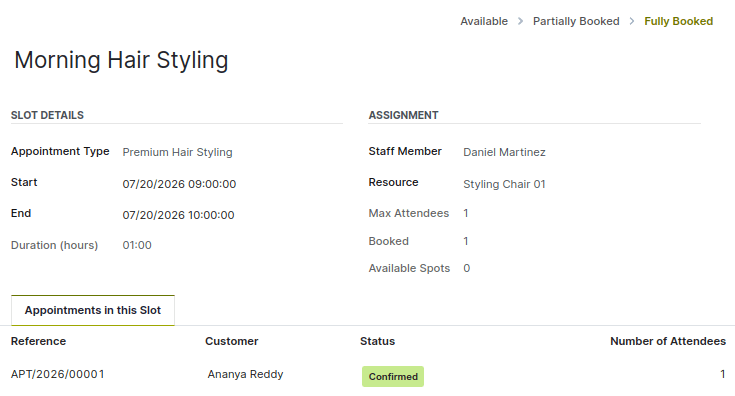This screenshot has height=396, width=735.
Task: Sort by Customer column header
Action: [x=232, y=341]
